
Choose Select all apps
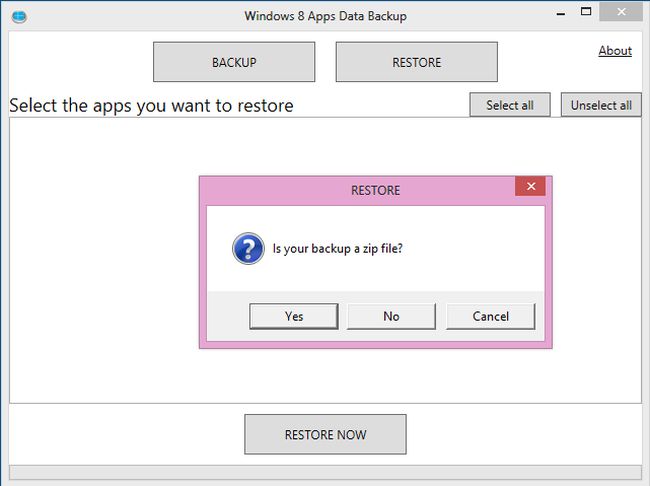click(510, 105)
